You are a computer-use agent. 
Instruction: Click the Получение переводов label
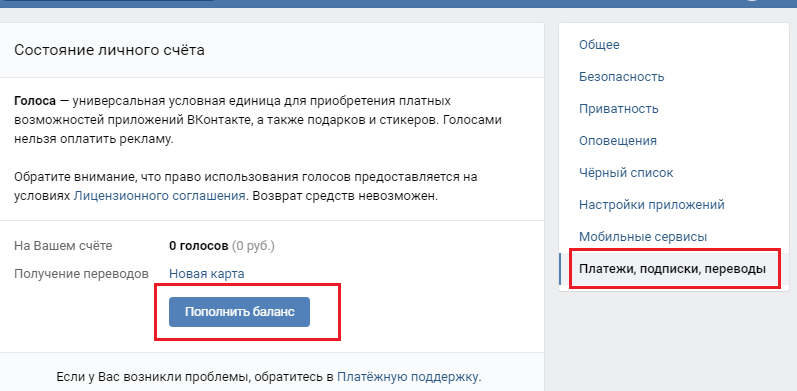(81, 274)
